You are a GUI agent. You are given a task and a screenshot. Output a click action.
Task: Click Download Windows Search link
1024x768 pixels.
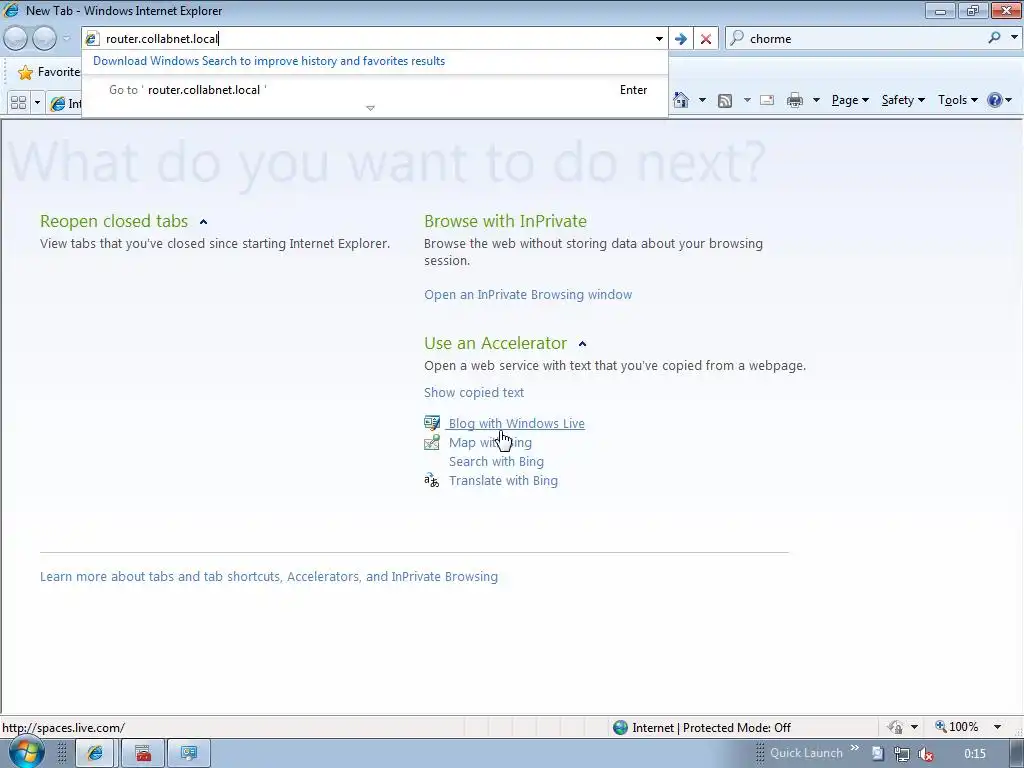click(268, 61)
